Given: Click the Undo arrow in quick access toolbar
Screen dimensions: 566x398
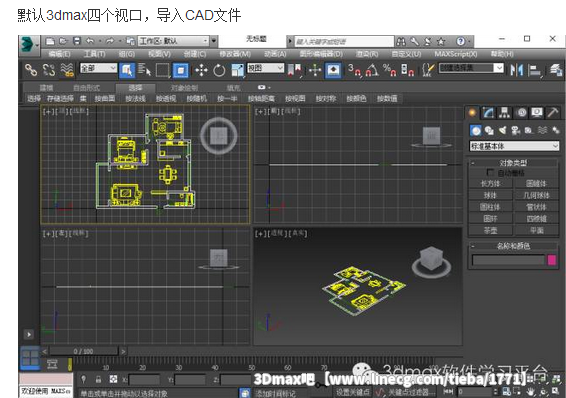Looking at the screenshot, I should [x=90, y=41].
